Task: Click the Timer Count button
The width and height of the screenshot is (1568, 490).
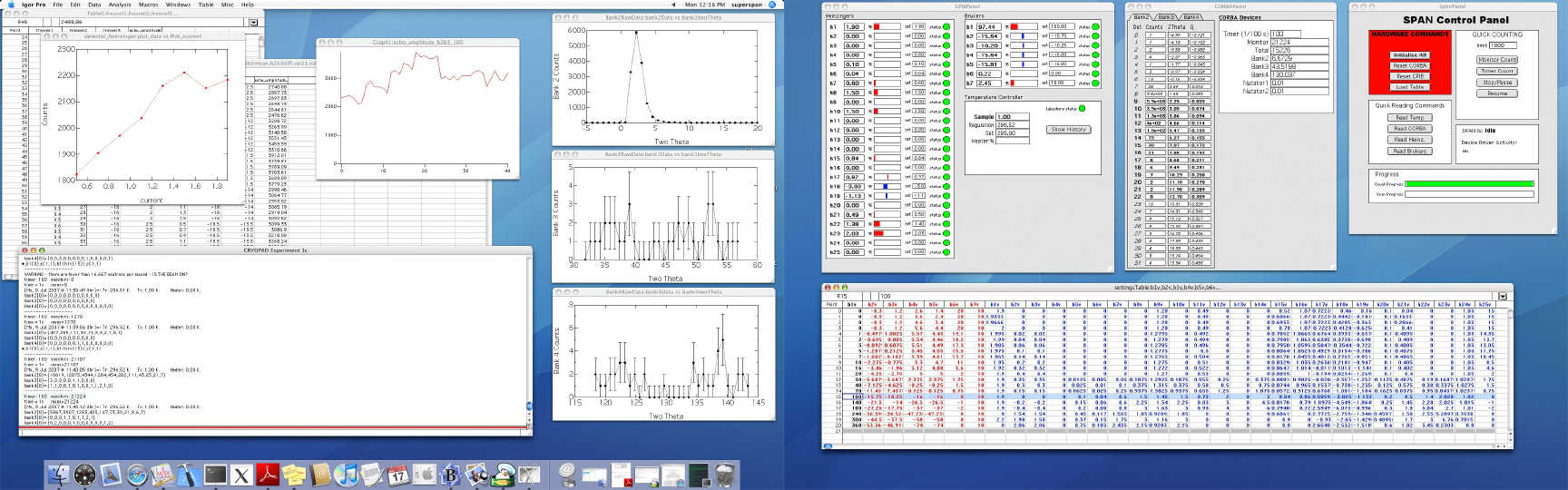Action: click(1497, 71)
